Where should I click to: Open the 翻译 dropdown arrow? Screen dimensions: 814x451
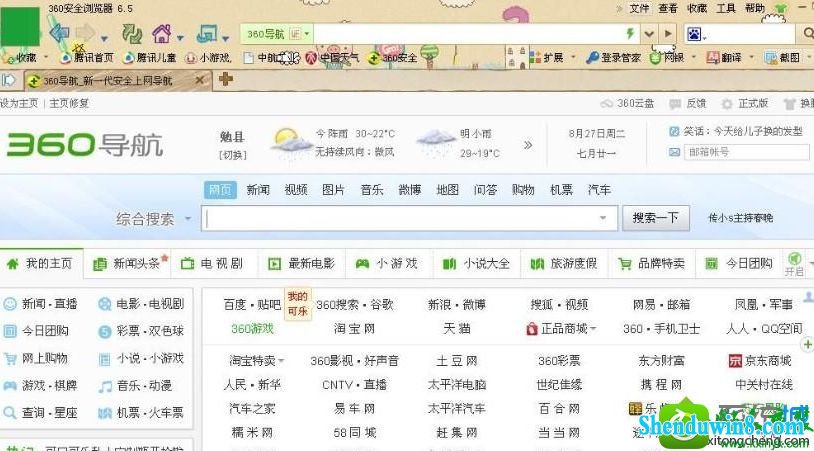click(x=751, y=57)
